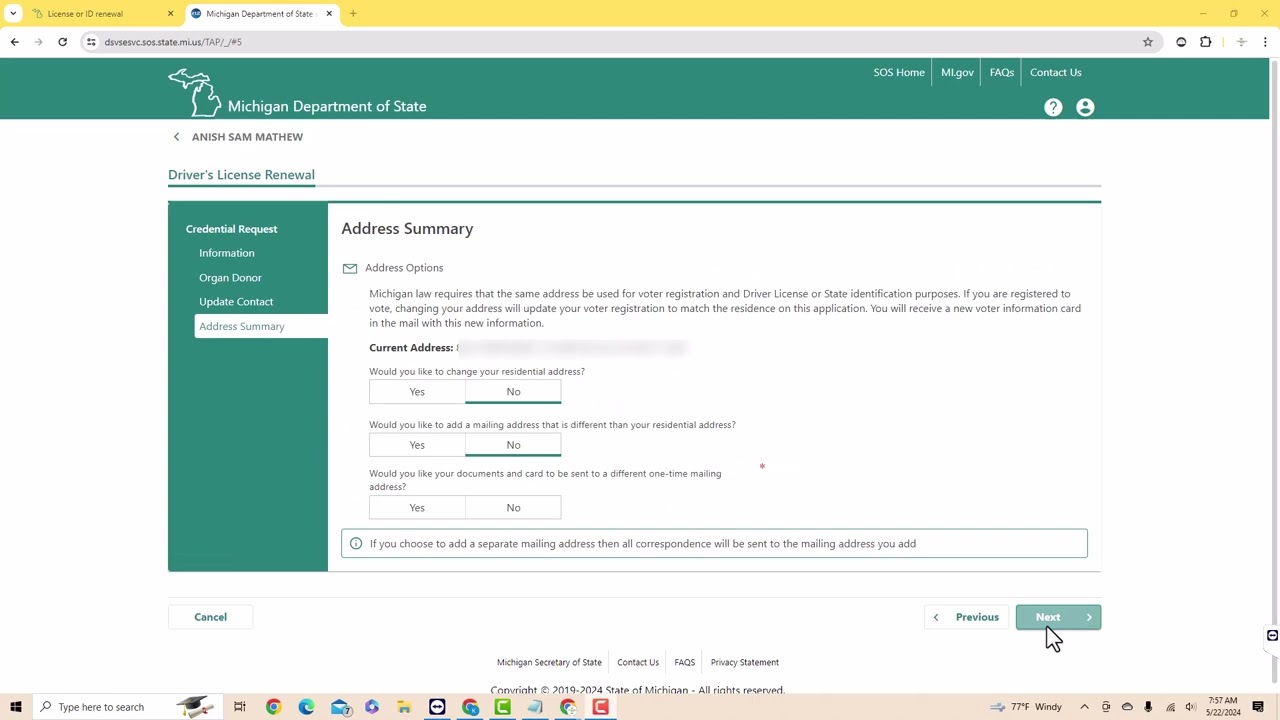Open the red Camtasia icon on the taskbar
Screen dimensions: 1280x720
(600, 707)
